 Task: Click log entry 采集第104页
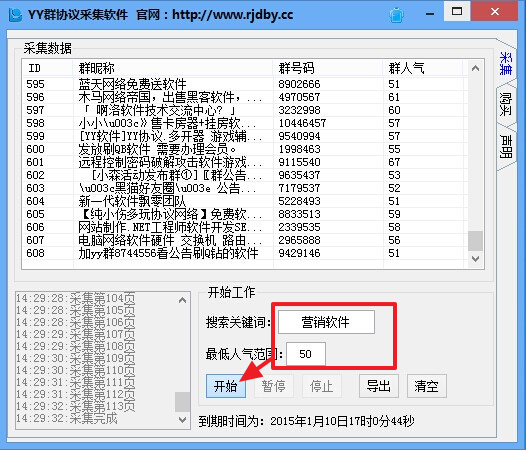click(75, 298)
